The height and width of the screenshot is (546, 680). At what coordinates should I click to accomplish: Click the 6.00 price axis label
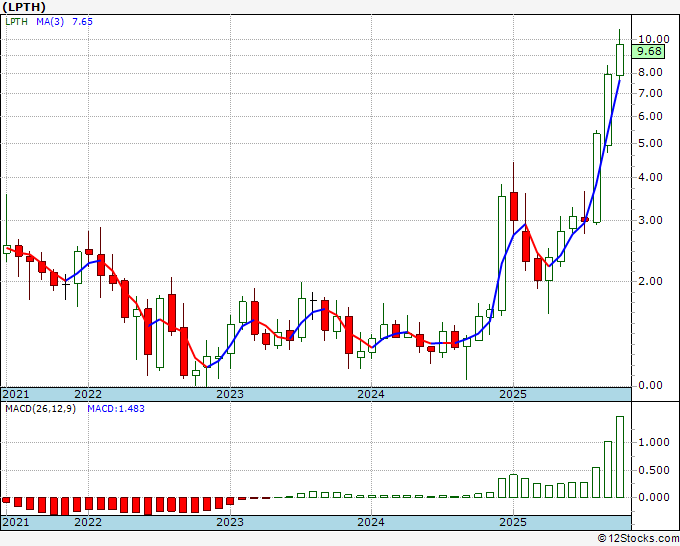[x=651, y=116]
